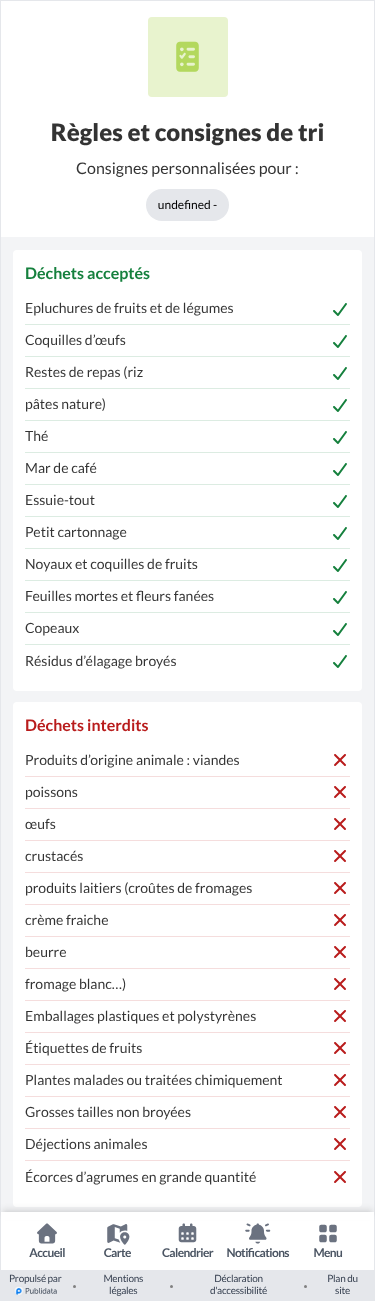This screenshot has height=1301, width=375.
Task: Select the Essuie-tout accepted item
Action: click(187, 500)
